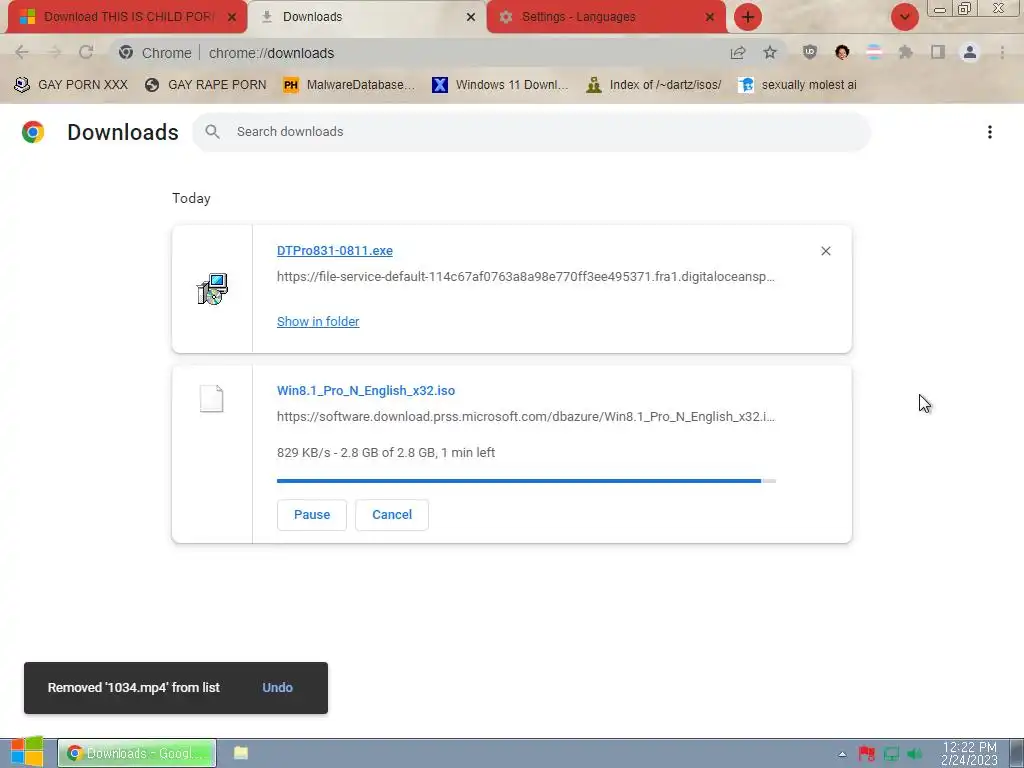Open the Extensions puzzle piece menu
Viewport: 1024px width, 768px height.
[906, 53]
